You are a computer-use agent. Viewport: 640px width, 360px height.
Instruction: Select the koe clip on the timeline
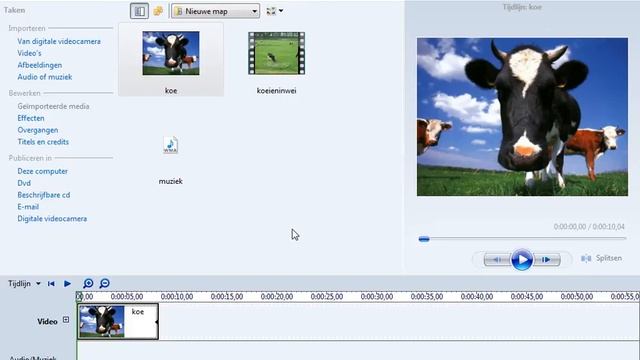point(118,321)
